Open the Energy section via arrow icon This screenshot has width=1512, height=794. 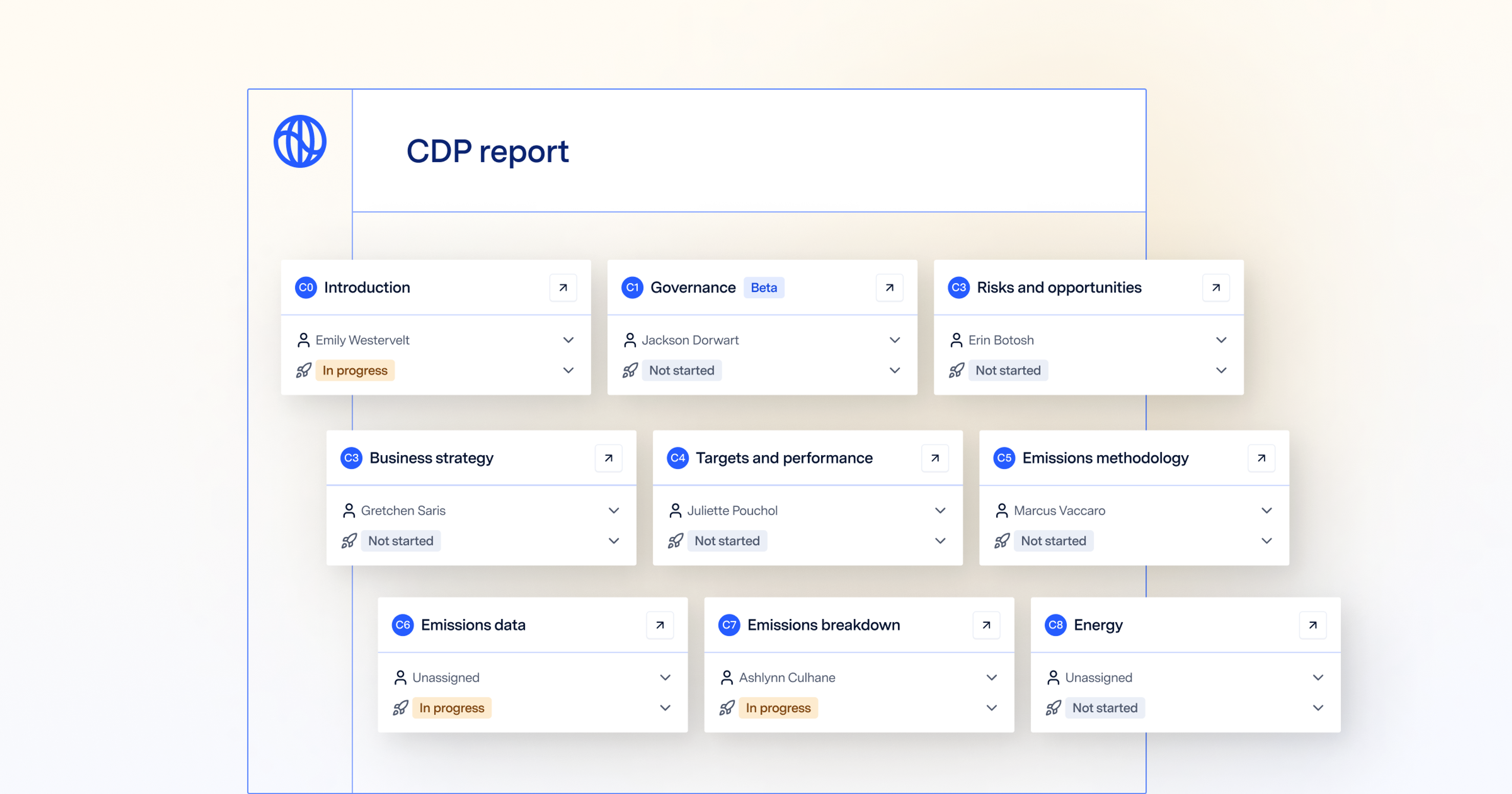(1312, 625)
